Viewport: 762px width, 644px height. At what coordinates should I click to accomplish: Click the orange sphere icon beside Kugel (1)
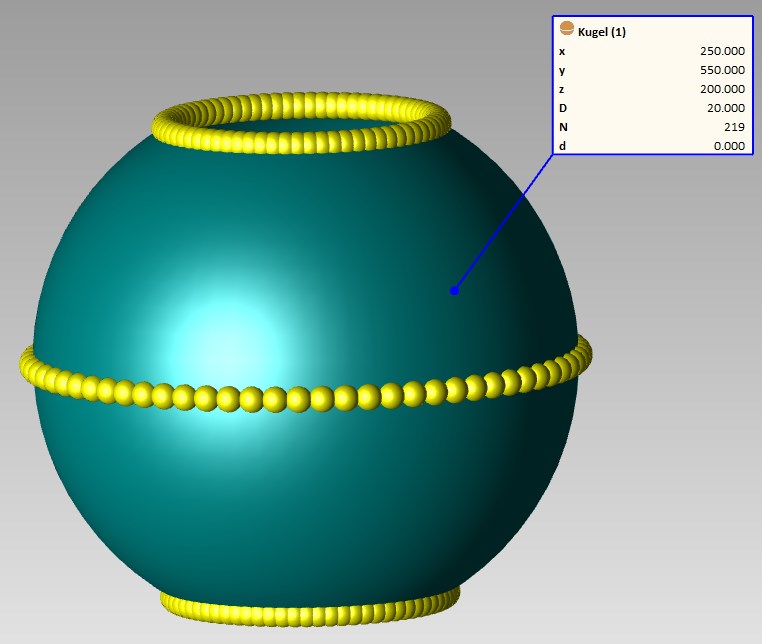pos(567,30)
